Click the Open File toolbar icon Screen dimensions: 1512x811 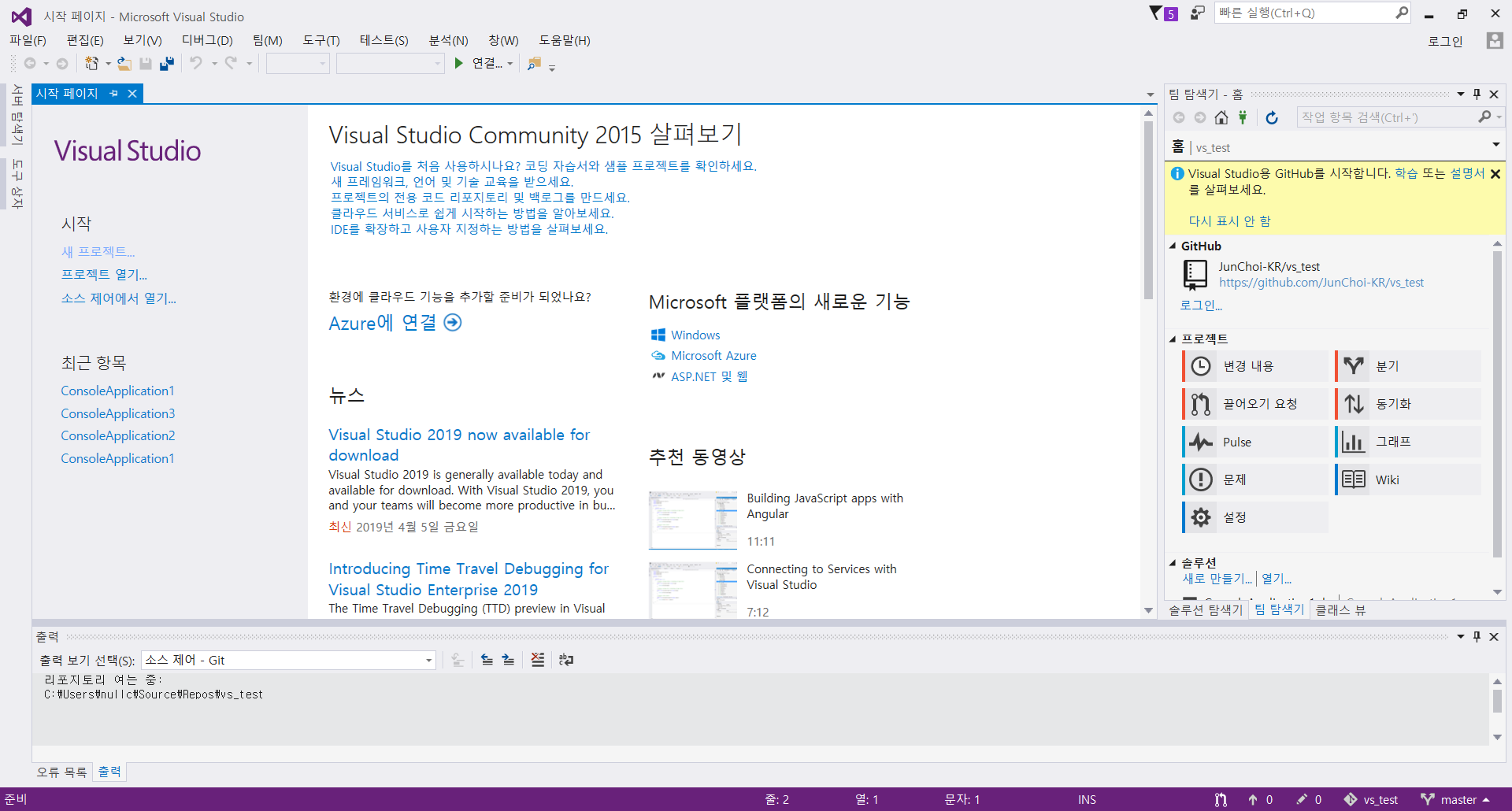coord(124,64)
